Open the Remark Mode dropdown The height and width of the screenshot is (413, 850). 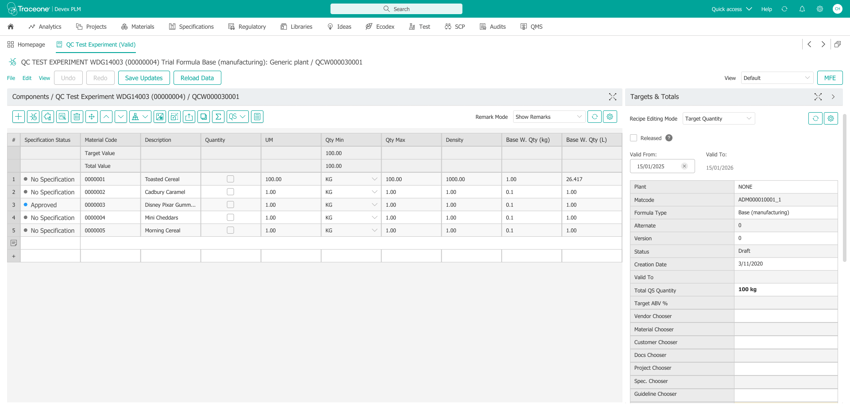[548, 117]
